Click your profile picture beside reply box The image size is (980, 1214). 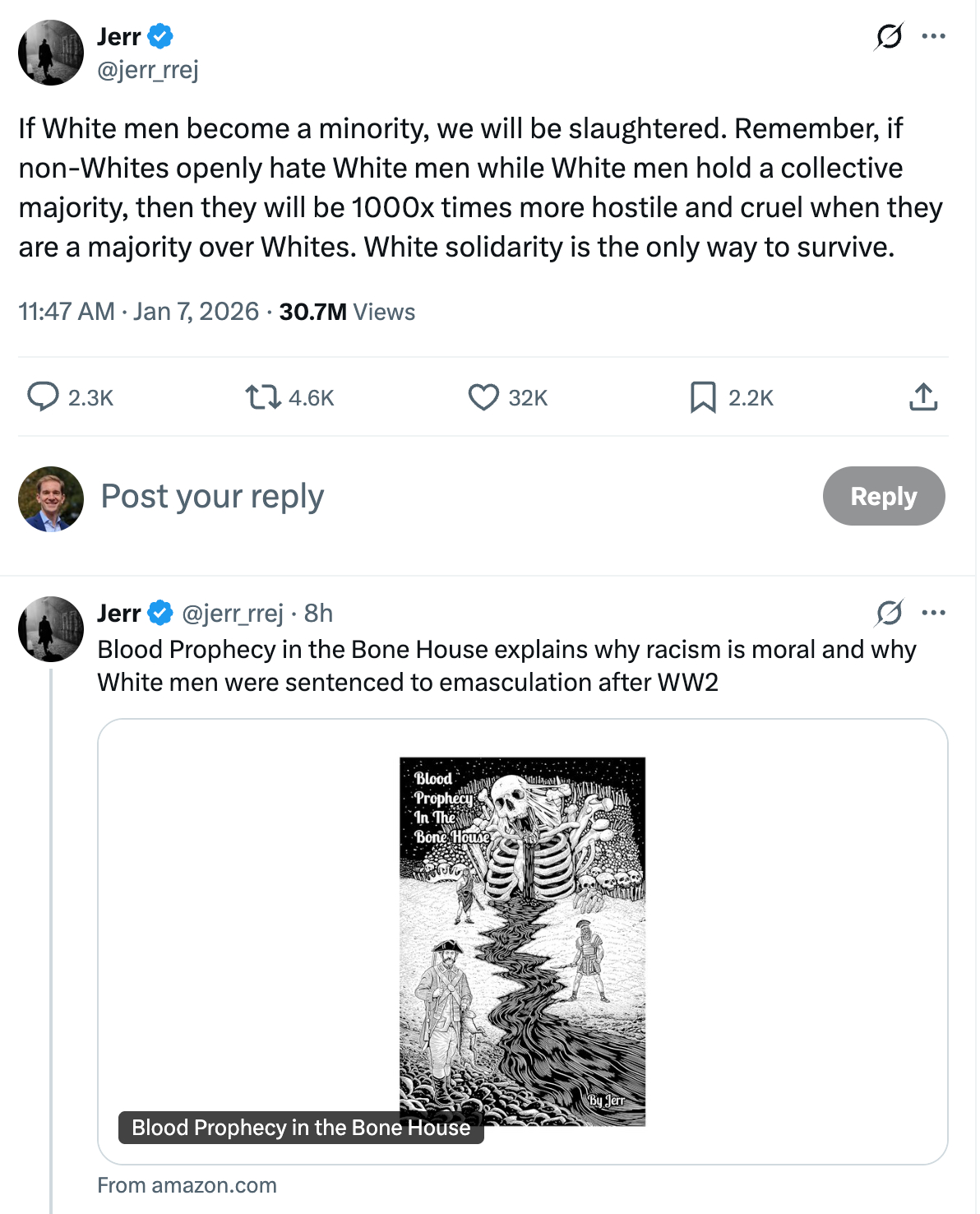click(51, 499)
